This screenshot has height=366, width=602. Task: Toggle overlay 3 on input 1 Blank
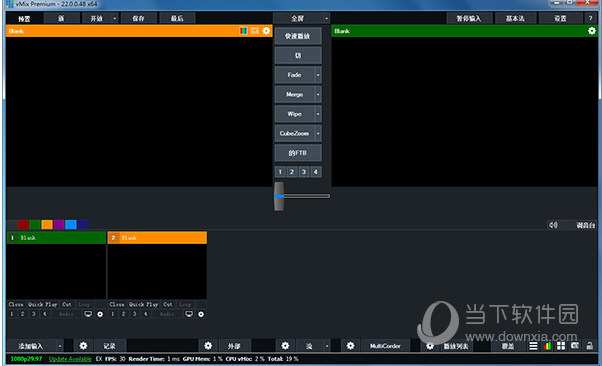(x=34, y=314)
